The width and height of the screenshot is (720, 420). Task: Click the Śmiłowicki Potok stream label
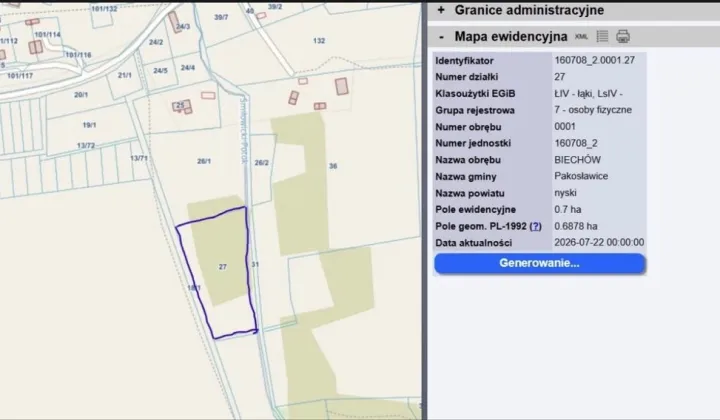pos(244,129)
